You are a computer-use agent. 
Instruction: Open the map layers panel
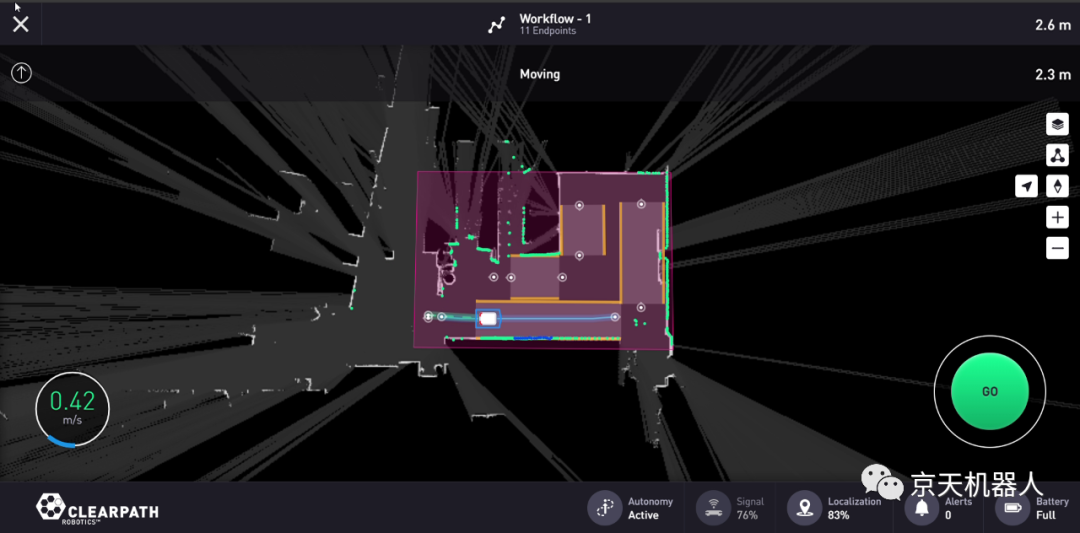tap(1057, 124)
